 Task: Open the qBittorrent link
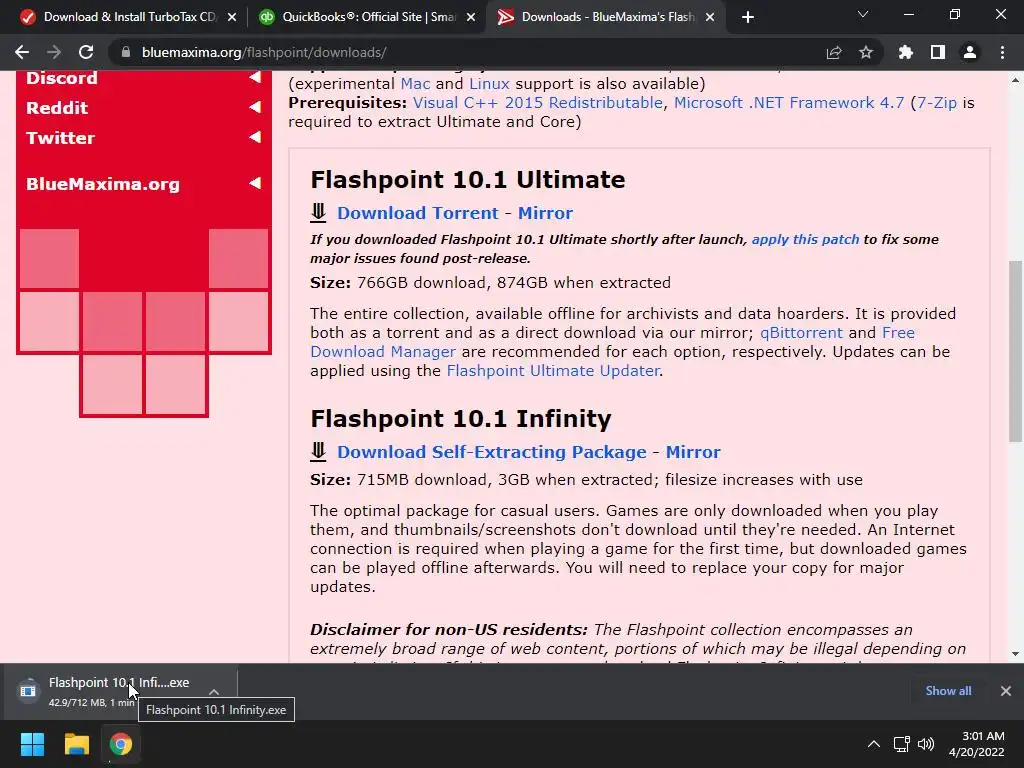tap(801, 332)
